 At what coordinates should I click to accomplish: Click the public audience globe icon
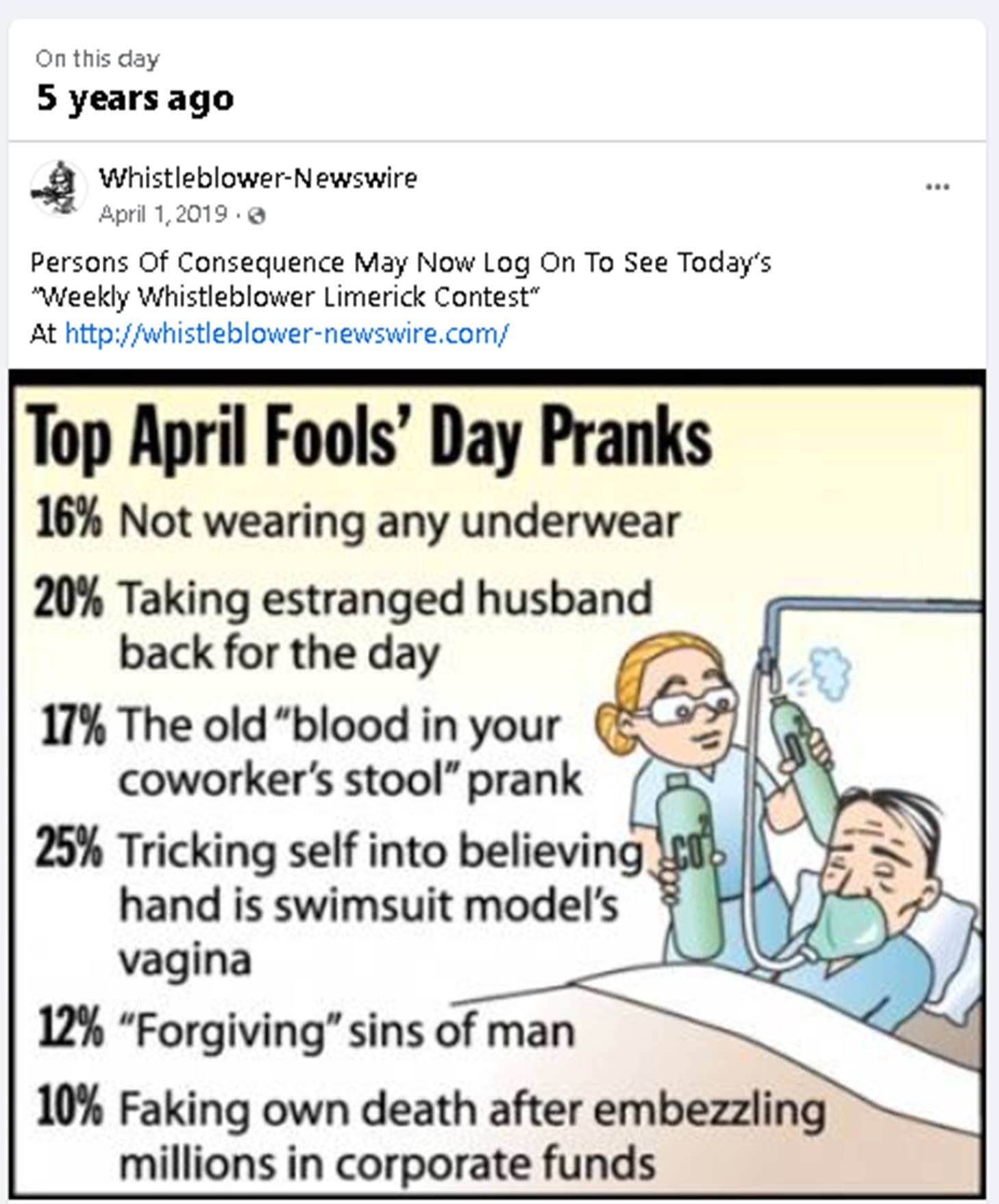click(x=257, y=216)
